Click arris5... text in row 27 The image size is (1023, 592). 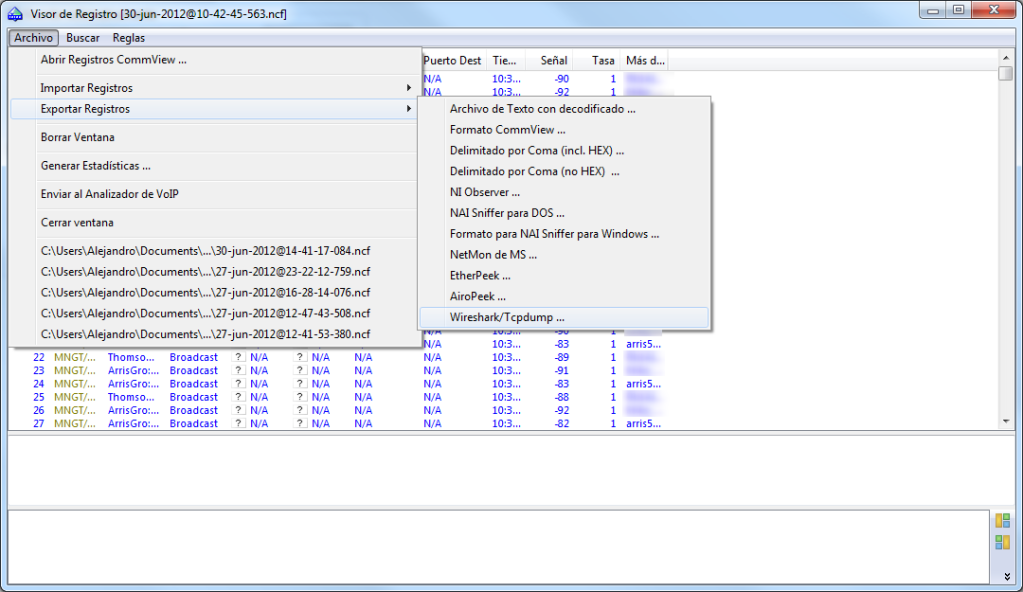click(x=643, y=424)
